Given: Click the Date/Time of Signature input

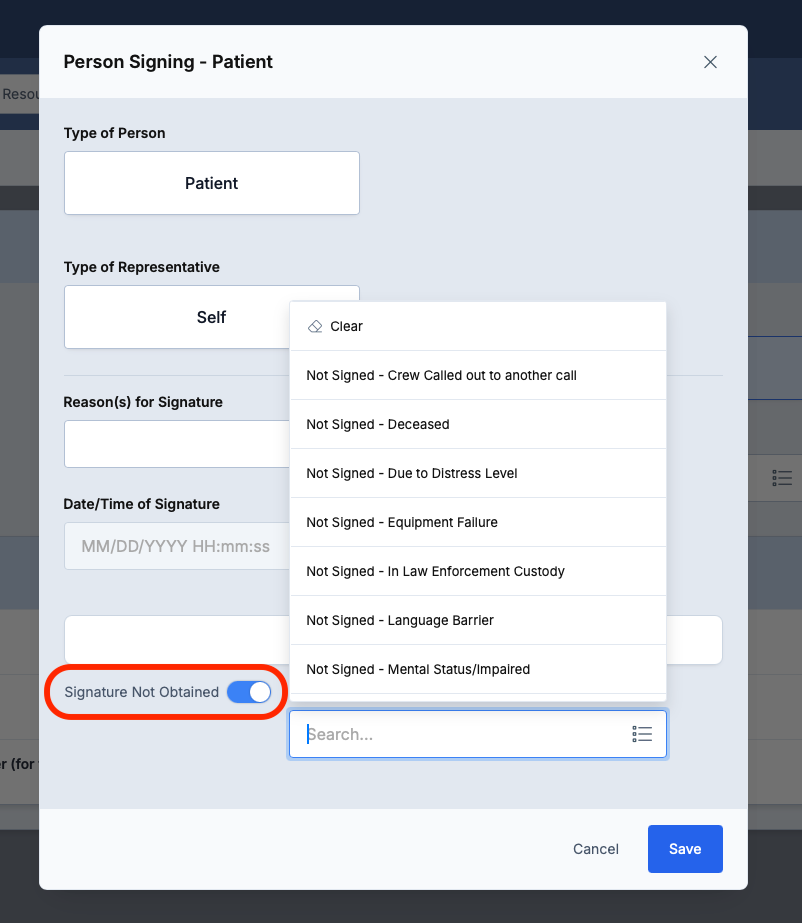Looking at the screenshot, I should 176,547.
